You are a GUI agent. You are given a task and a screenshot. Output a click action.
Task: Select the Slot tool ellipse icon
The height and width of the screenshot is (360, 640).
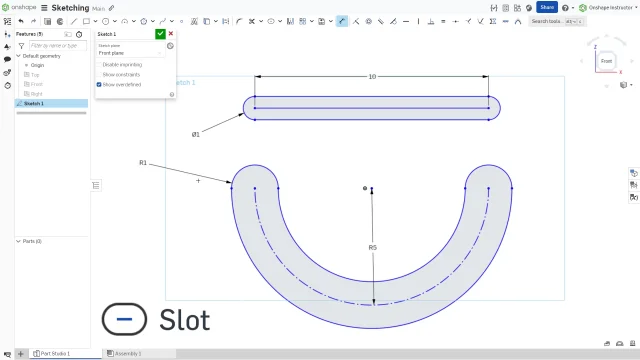[271, 21]
